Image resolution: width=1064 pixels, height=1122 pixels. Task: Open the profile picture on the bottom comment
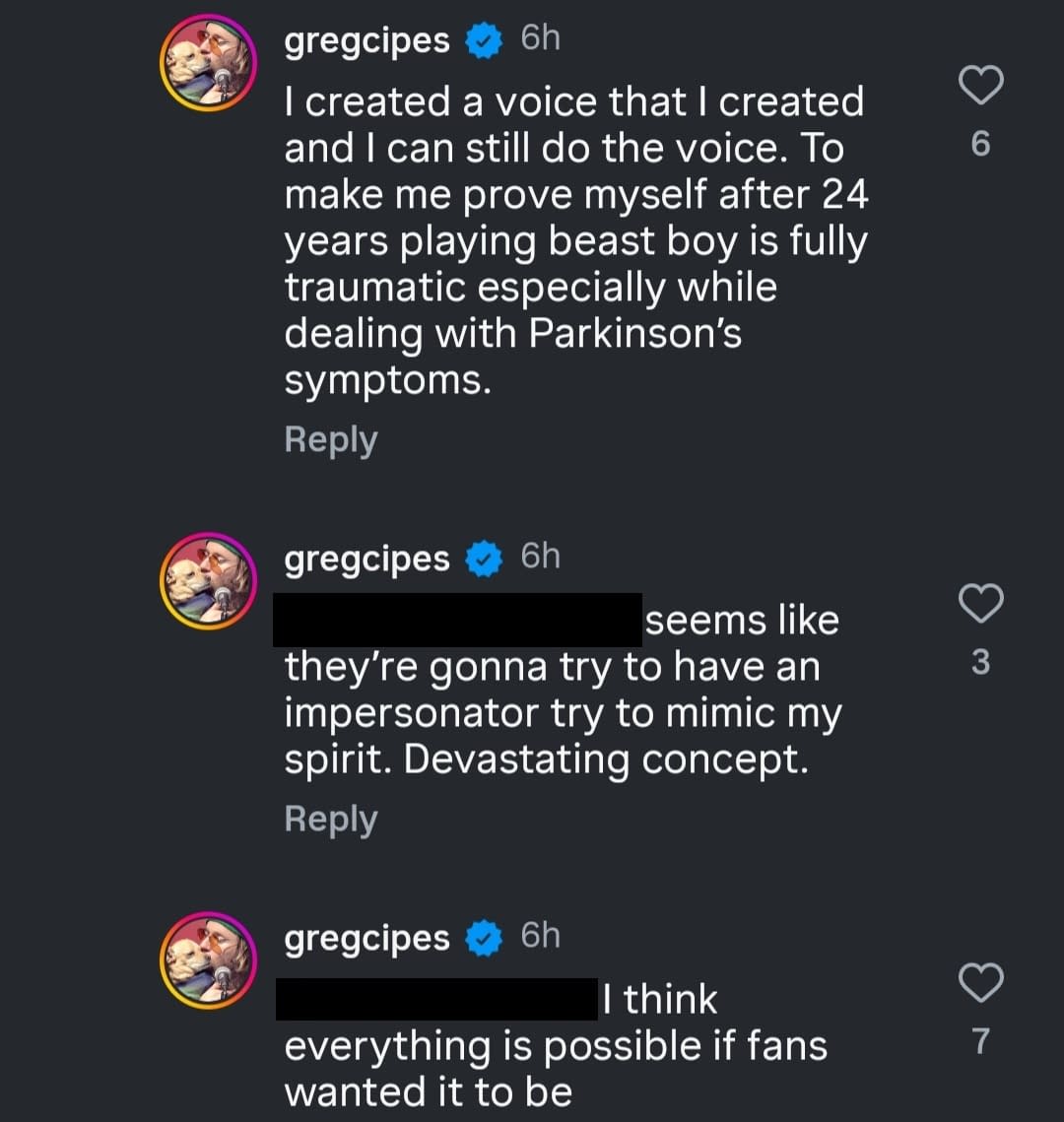(208, 961)
